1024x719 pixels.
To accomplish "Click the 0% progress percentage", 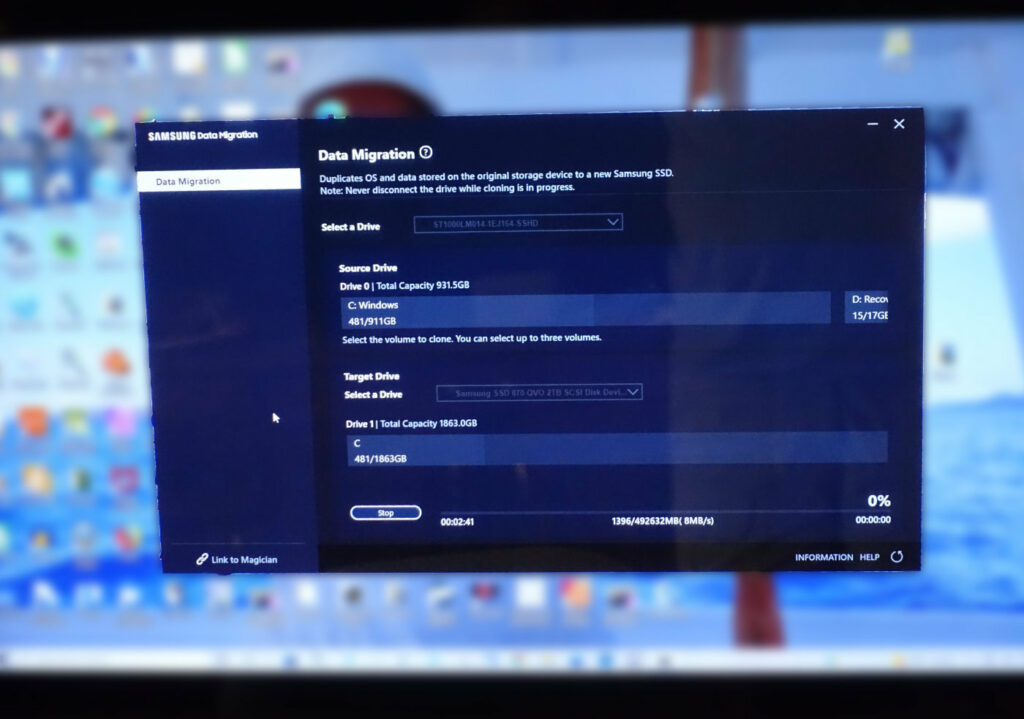I will (878, 501).
